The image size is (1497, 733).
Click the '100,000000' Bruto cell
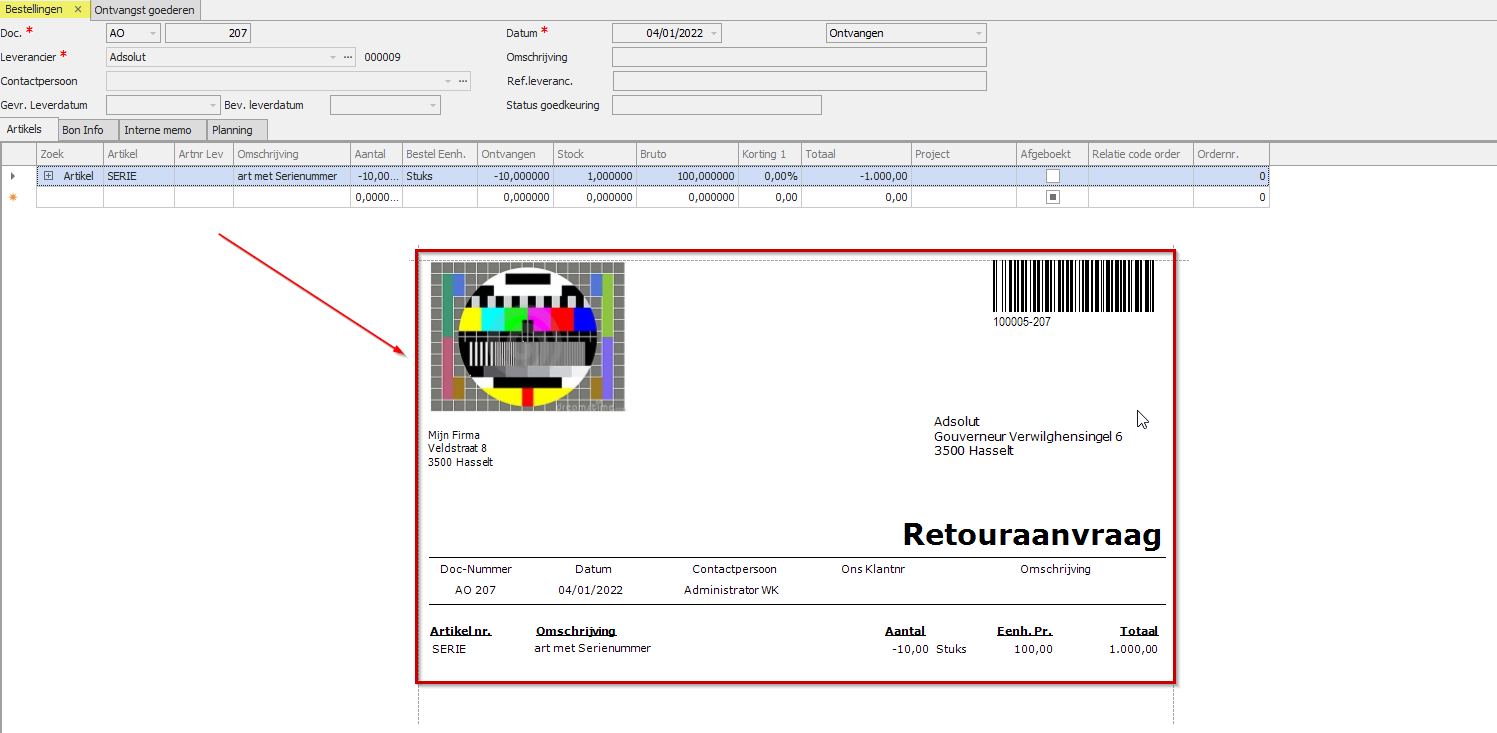coord(688,176)
